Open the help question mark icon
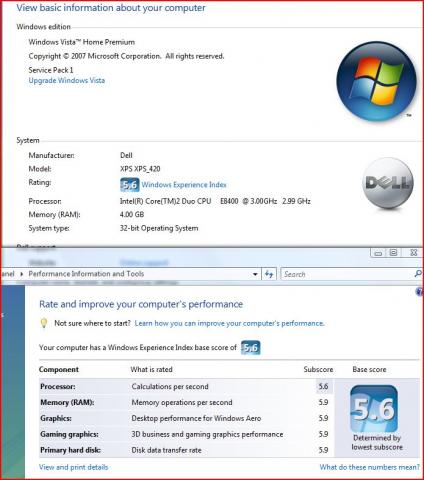Image resolution: width=424 pixels, height=480 pixels. tap(420, 292)
